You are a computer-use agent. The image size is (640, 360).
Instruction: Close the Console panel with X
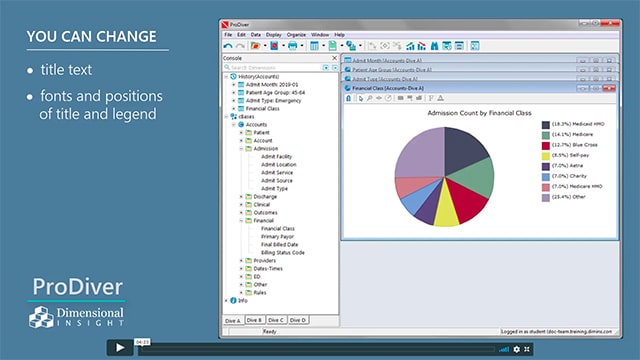[334, 58]
